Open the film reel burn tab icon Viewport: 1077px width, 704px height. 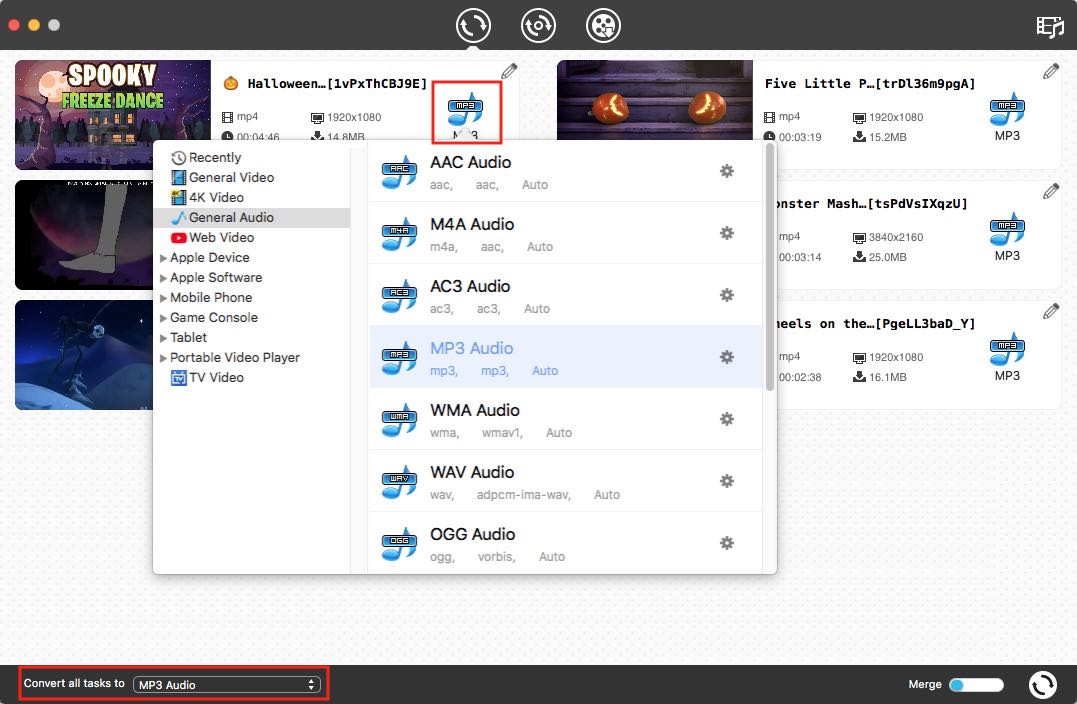603,26
